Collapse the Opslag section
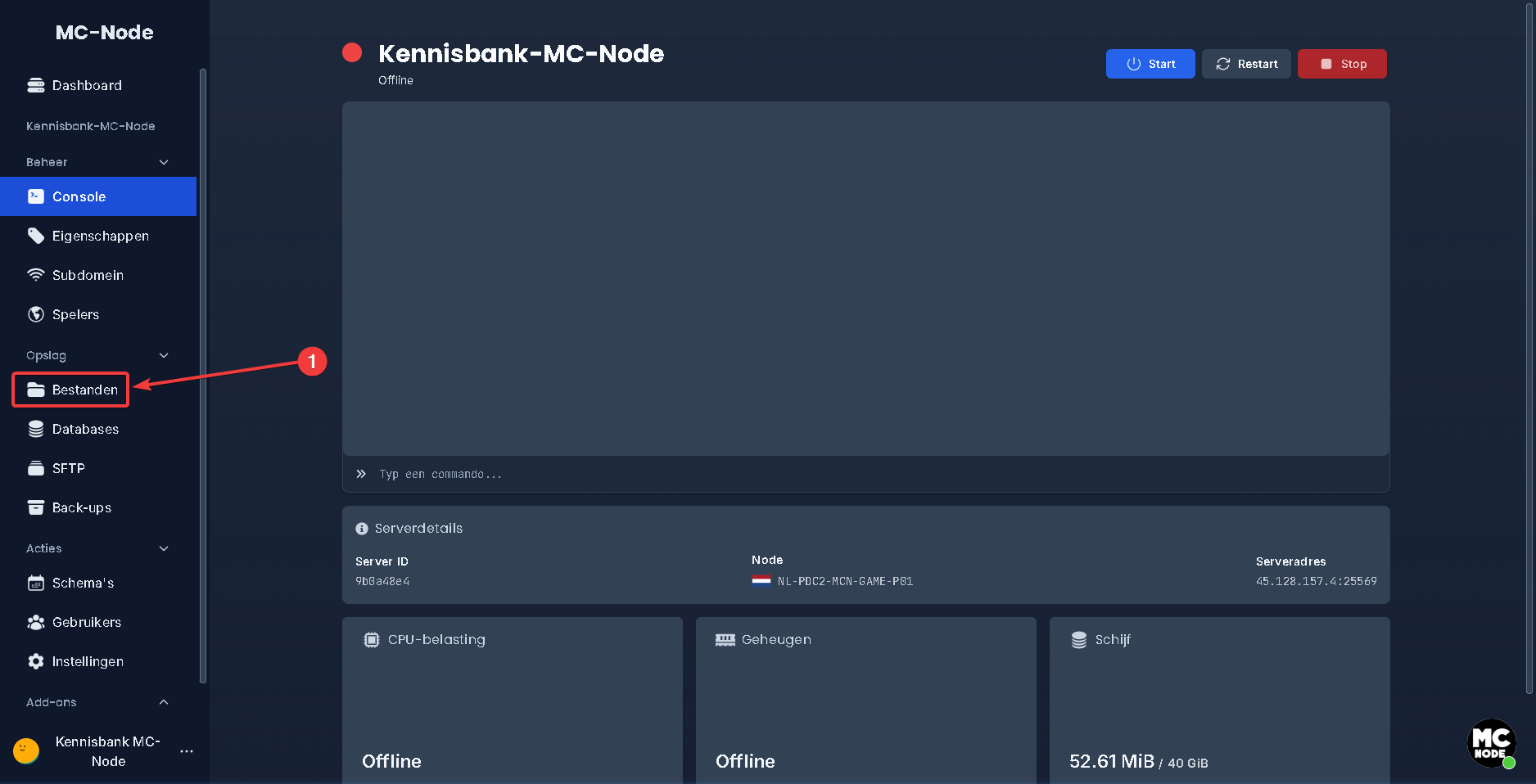The height and width of the screenshot is (784, 1536). point(164,355)
